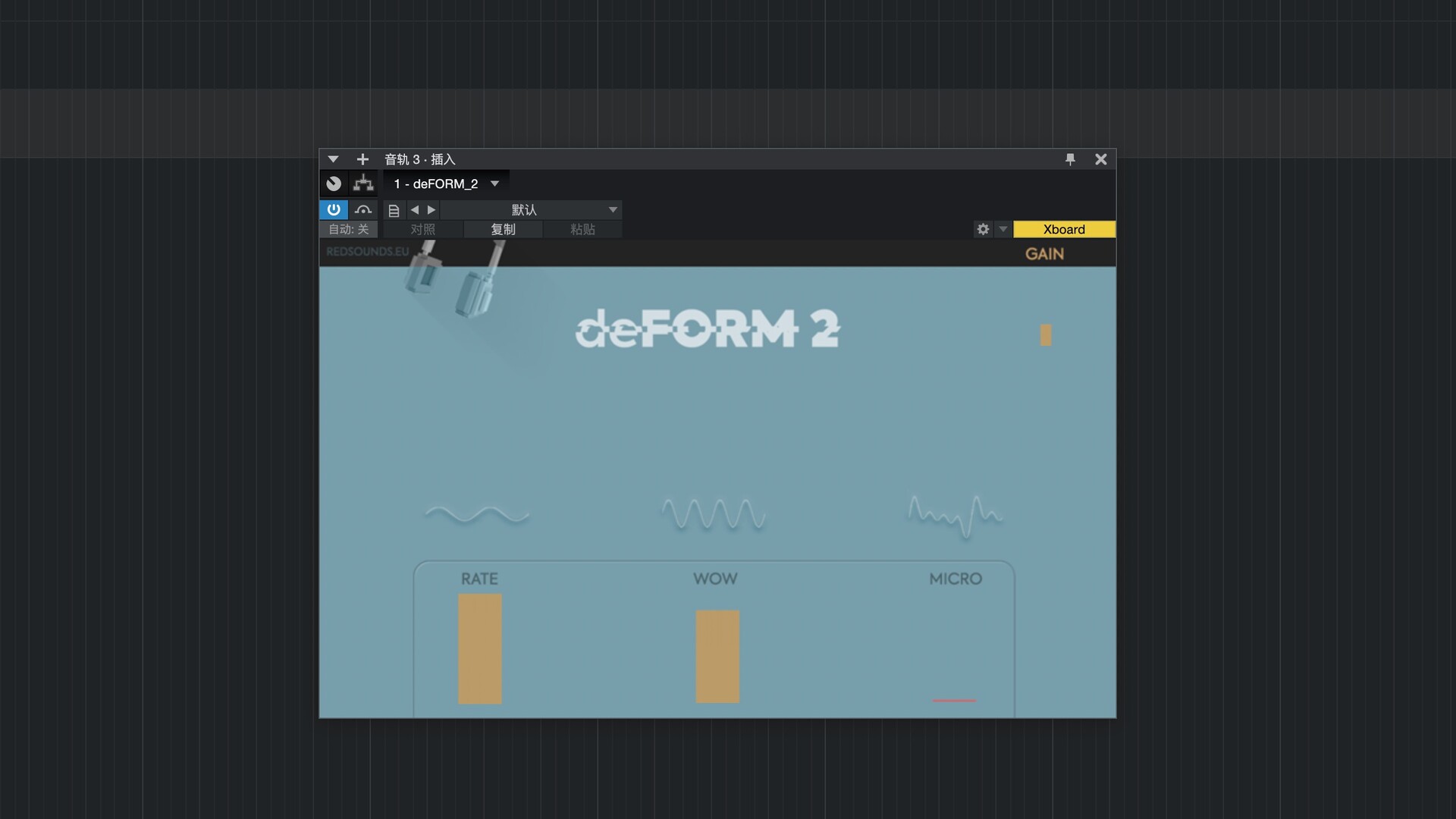Click the 自动: 关 automation button
Image resolution: width=1456 pixels, height=819 pixels.
click(349, 229)
